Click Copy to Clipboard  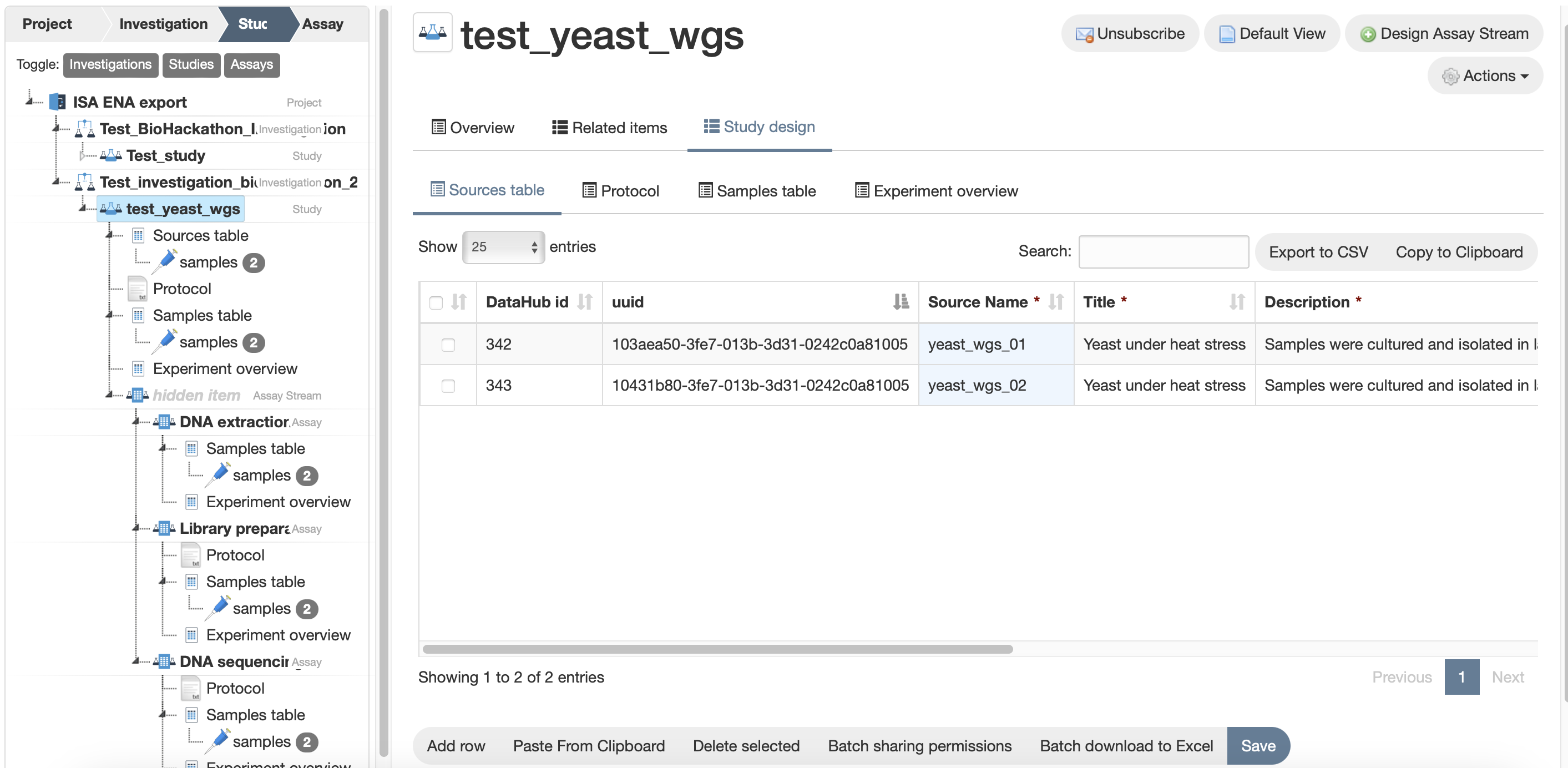pyautogui.click(x=1459, y=252)
